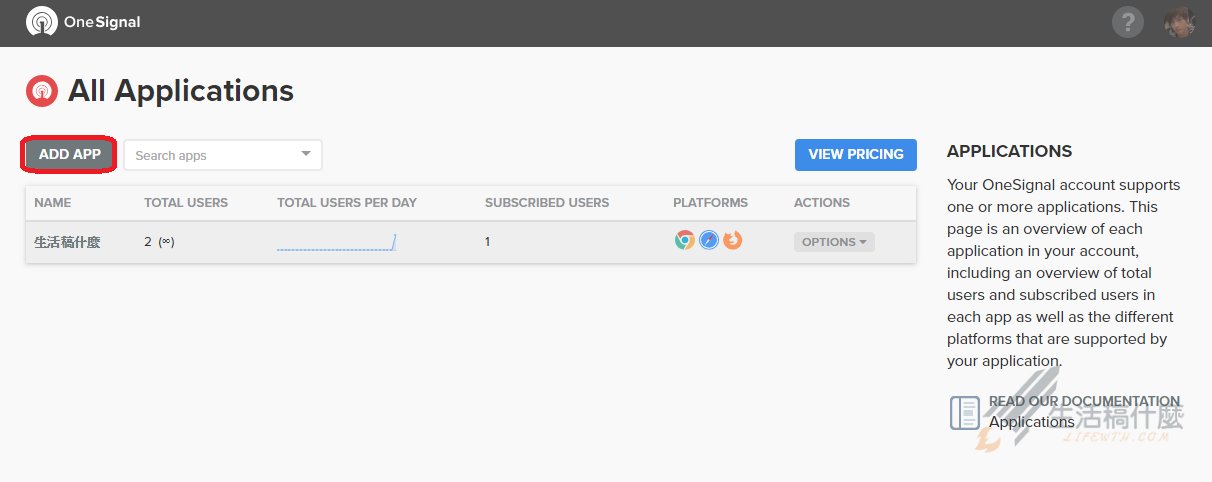Focus the Search apps field
Screen dimensions: 1212x482
212,155
